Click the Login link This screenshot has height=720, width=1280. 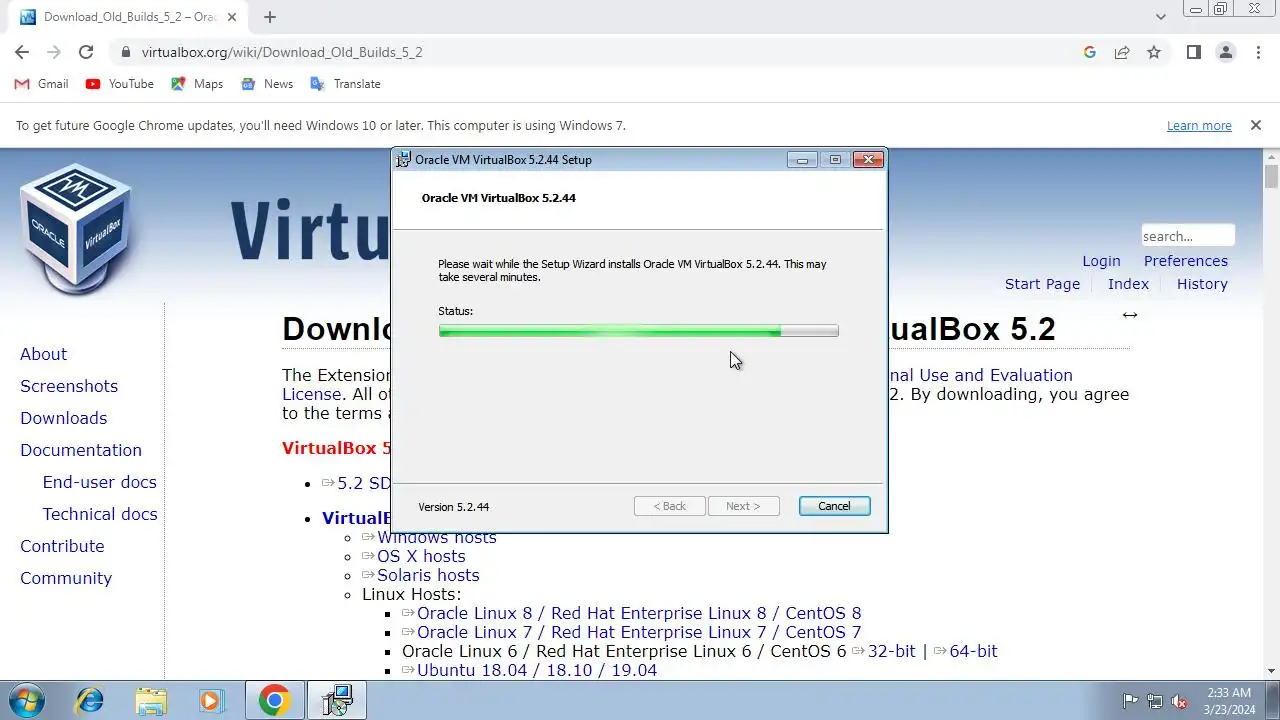(1101, 261)
